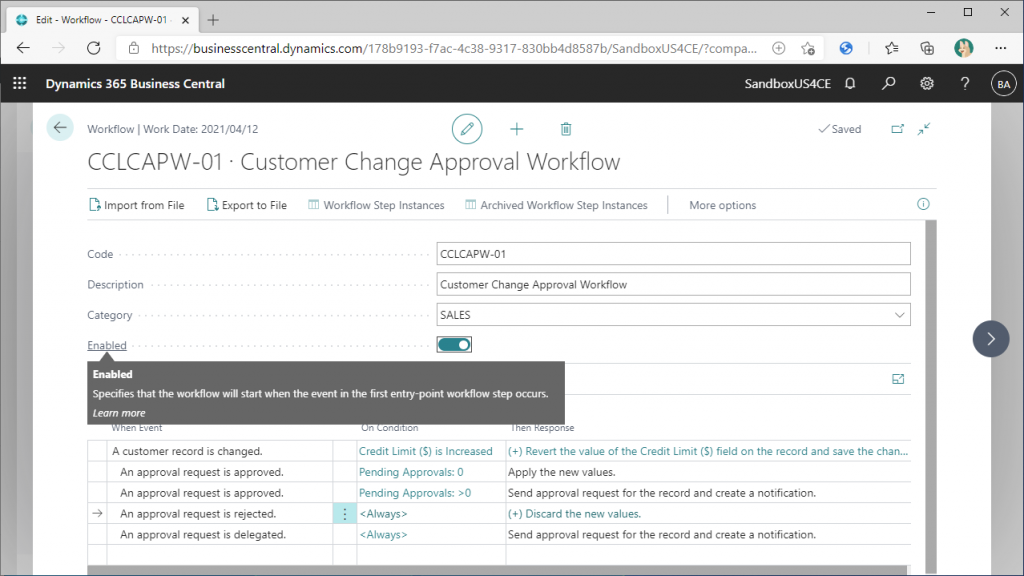1024x576 pixels.
Task: Open the Pending Approvals: >0 condition
Action: [x=415, y=493]
